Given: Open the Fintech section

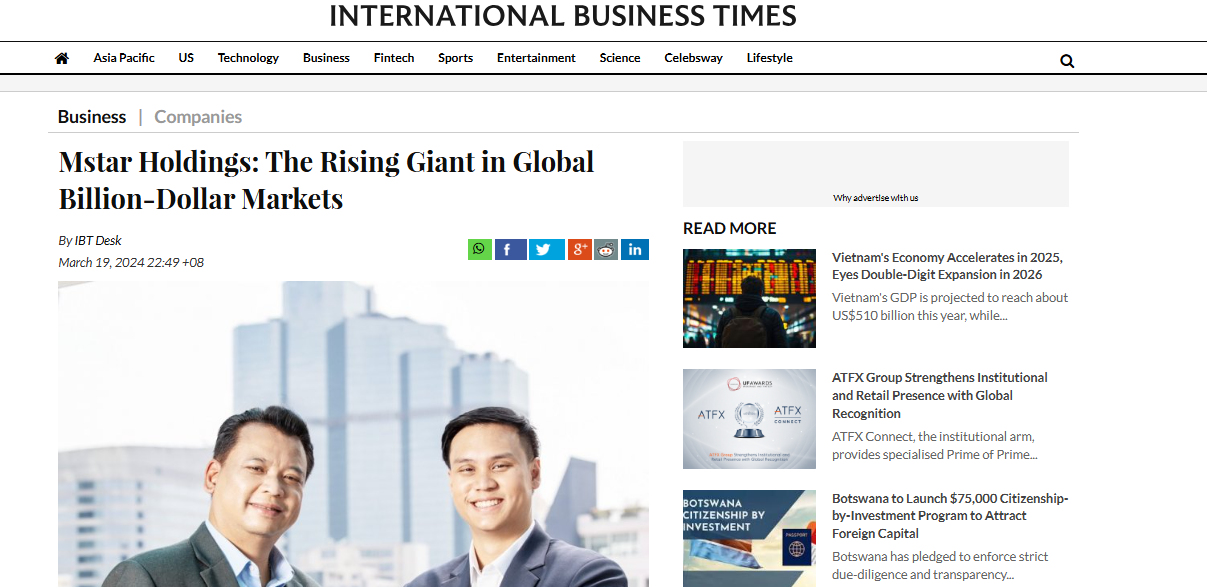Looking at the screenshot, I should click(x=393, y=58).
